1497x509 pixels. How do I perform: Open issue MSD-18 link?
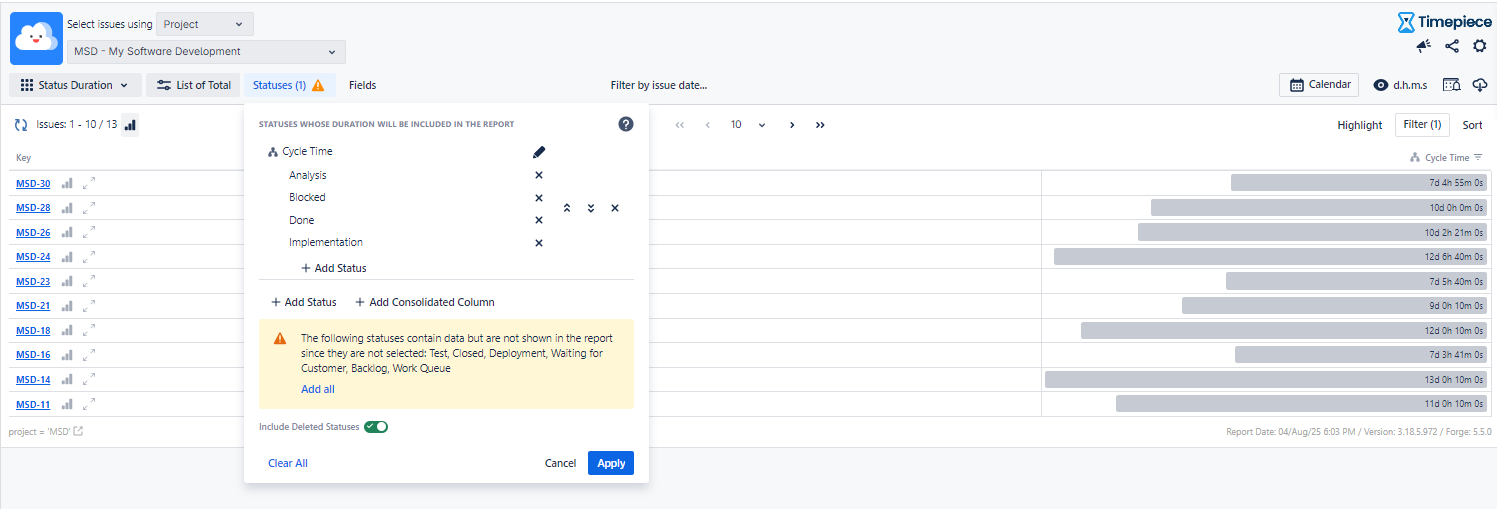(33, 330)
